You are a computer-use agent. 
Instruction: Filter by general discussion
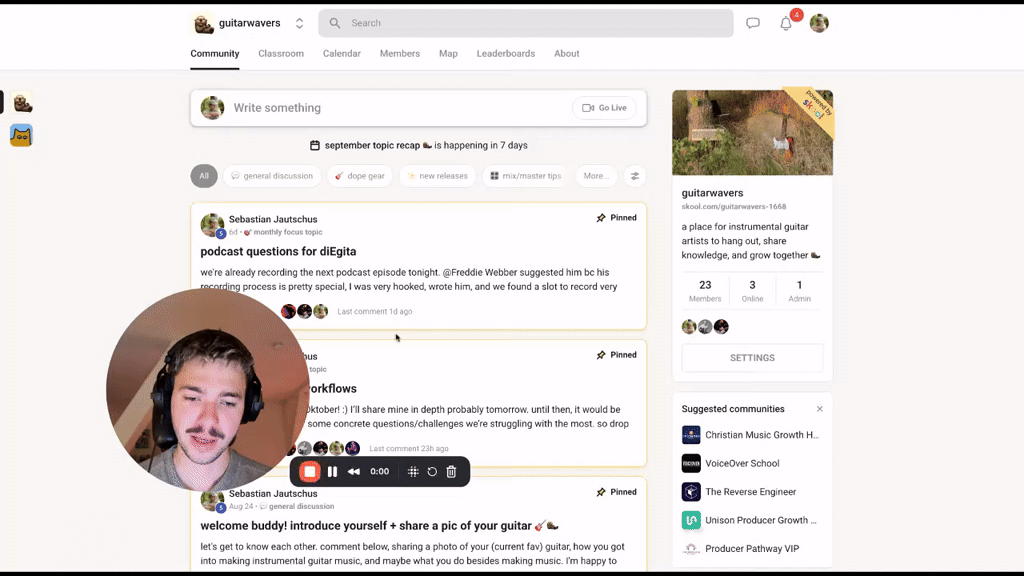[272, 176]
